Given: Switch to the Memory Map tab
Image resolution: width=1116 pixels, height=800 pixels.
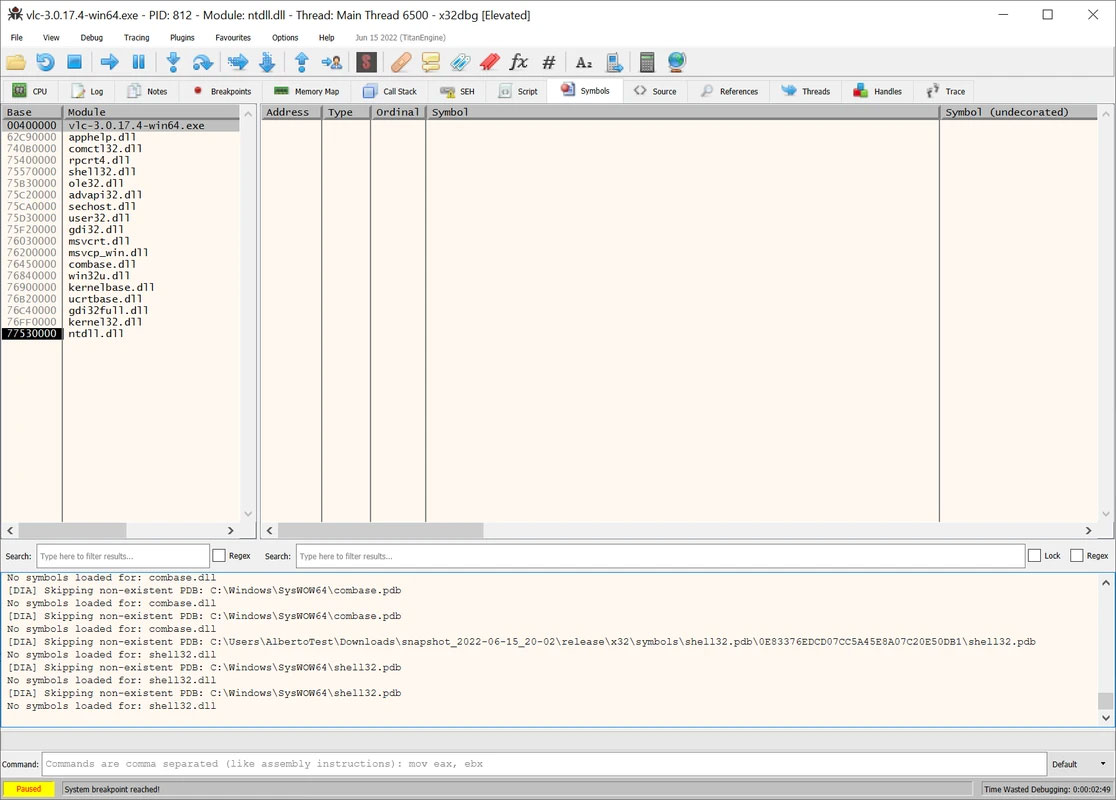Looking at the screenshot, I should click(x=307, y=91).
